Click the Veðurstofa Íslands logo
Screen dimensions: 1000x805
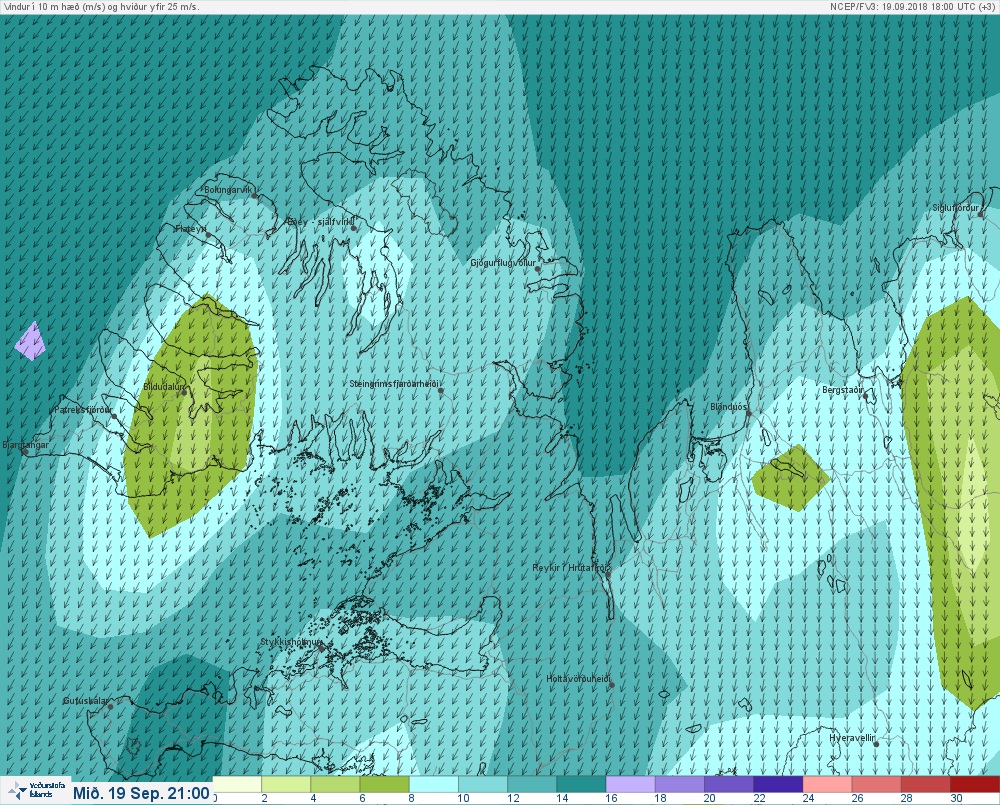[35, 791]
